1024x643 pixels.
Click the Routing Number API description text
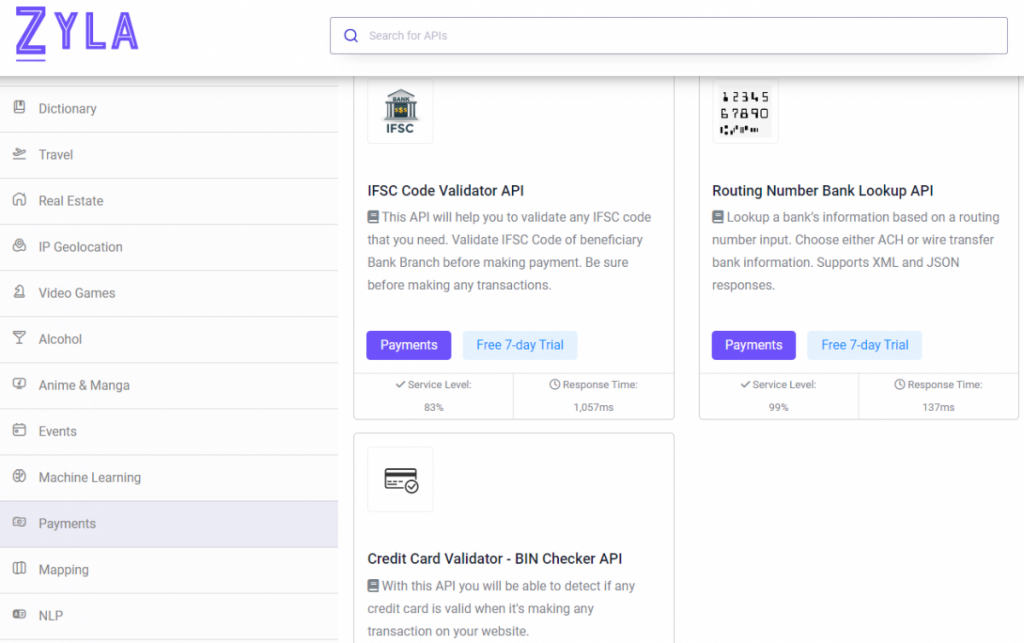click(x=856, y=251)
